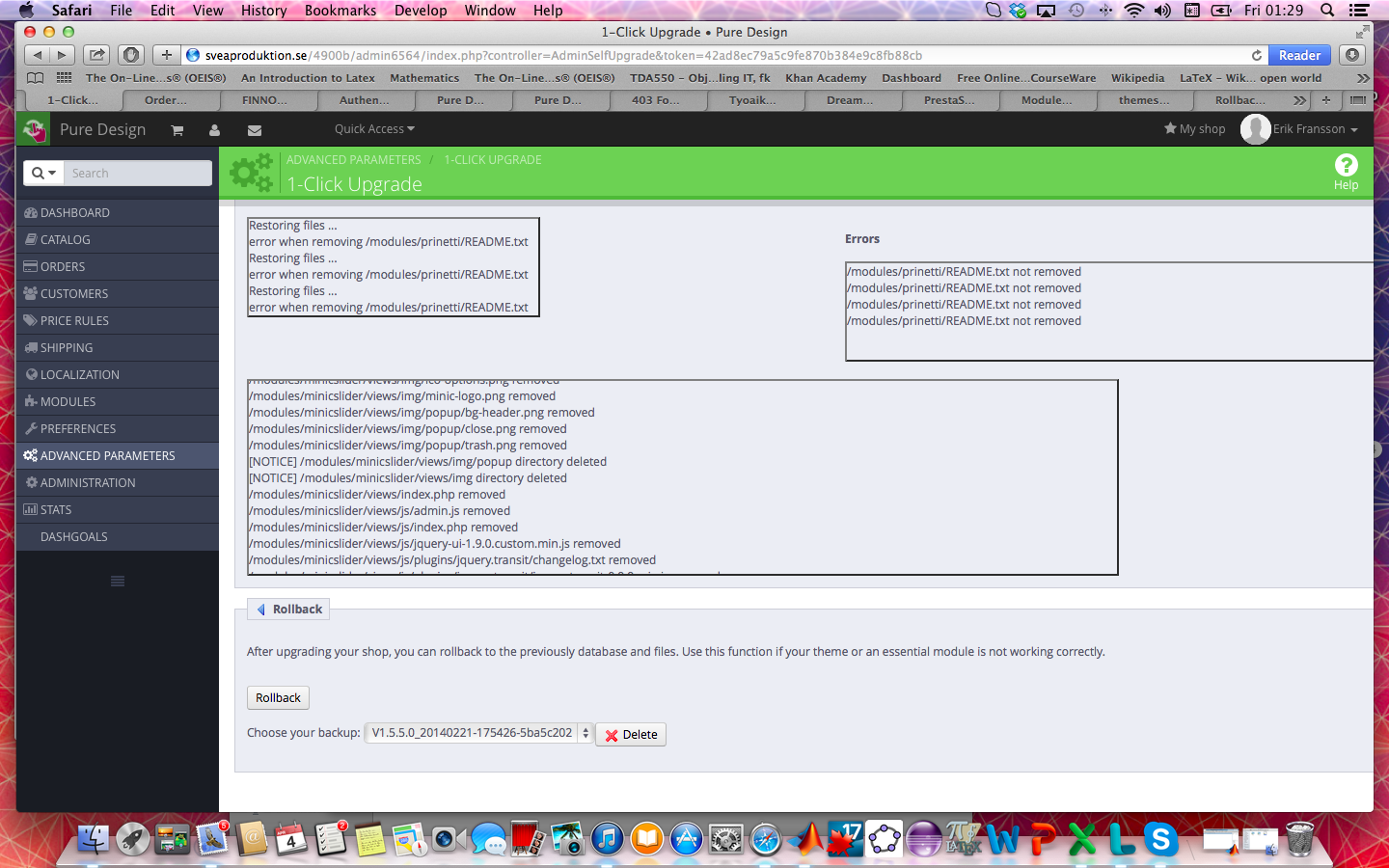Open System Preferences gear in Dock
Screen dimensions: 1389x868
coord(725,839)
